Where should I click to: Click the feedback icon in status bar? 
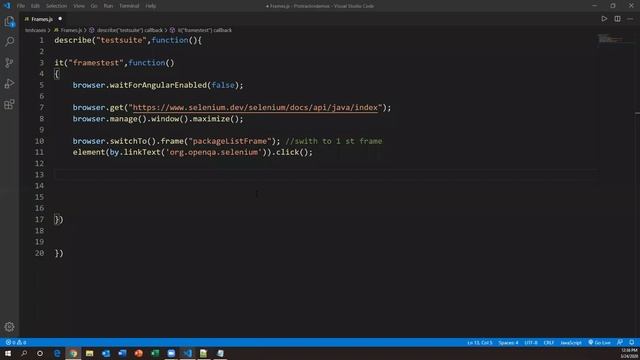tap(620, 342)
